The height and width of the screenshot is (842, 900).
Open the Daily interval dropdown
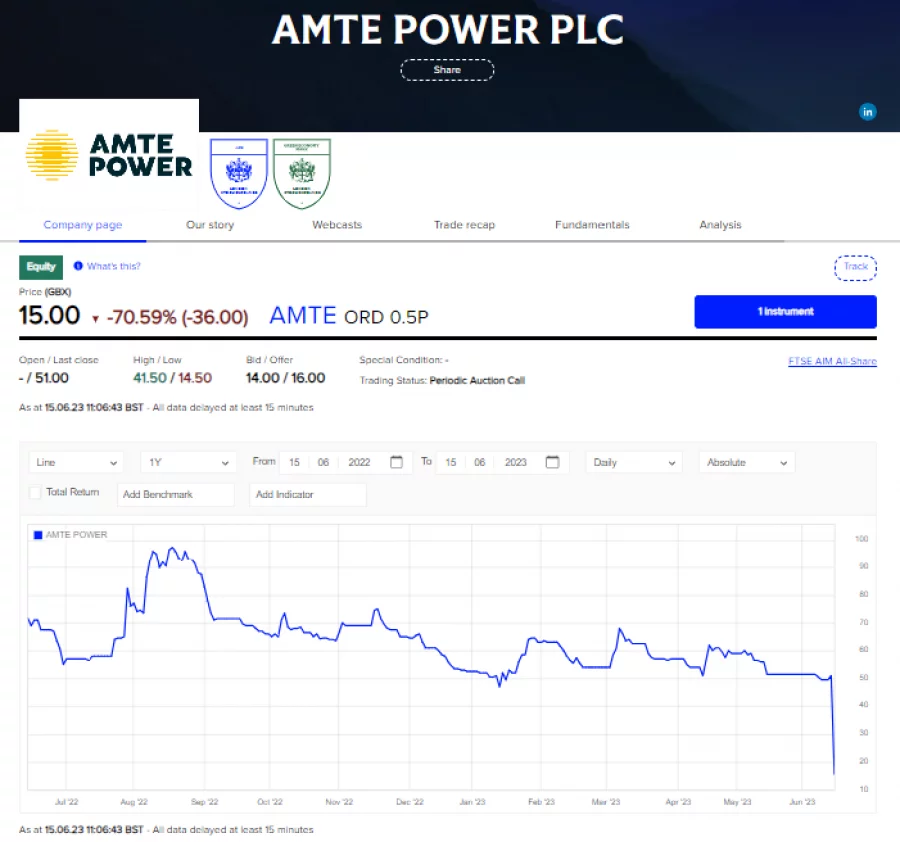pyautogui.click(x=634, y=463)
